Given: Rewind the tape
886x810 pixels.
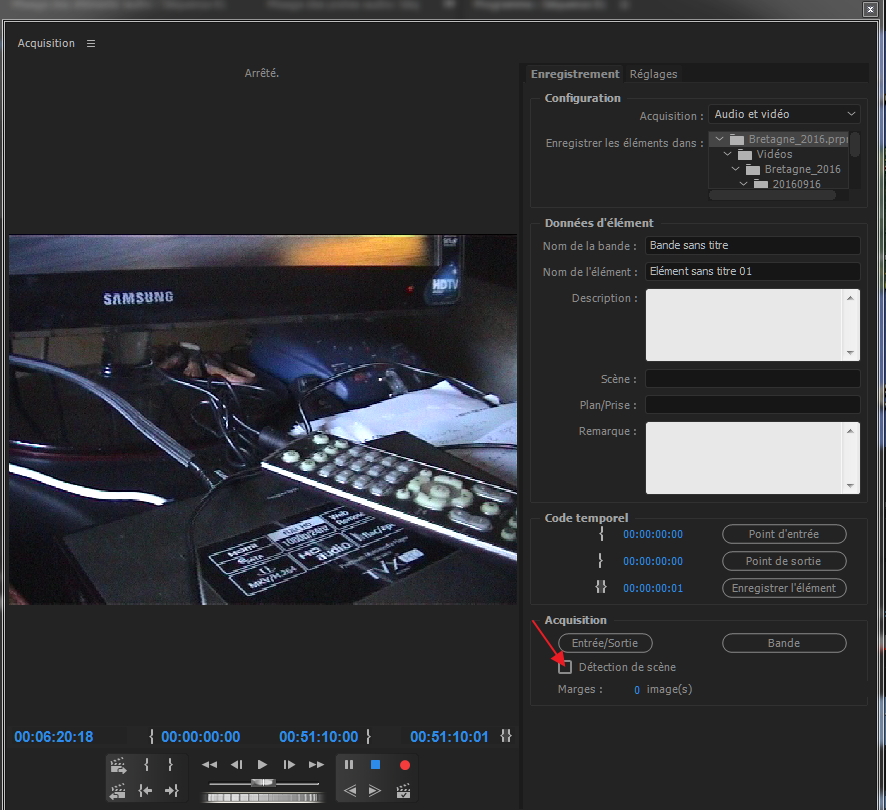Looking at the screenshot, I should 210,765.
